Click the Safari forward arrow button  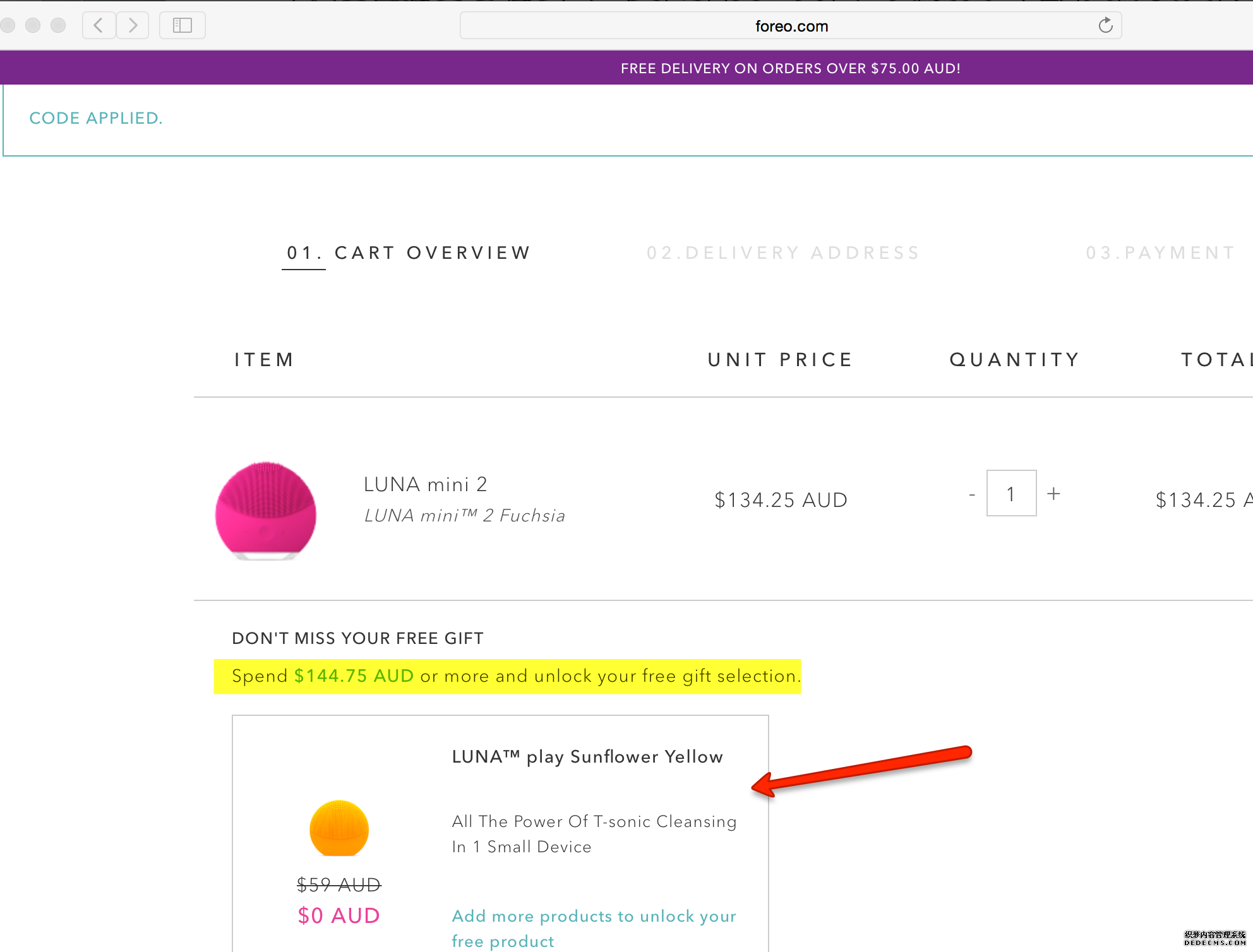133,25
